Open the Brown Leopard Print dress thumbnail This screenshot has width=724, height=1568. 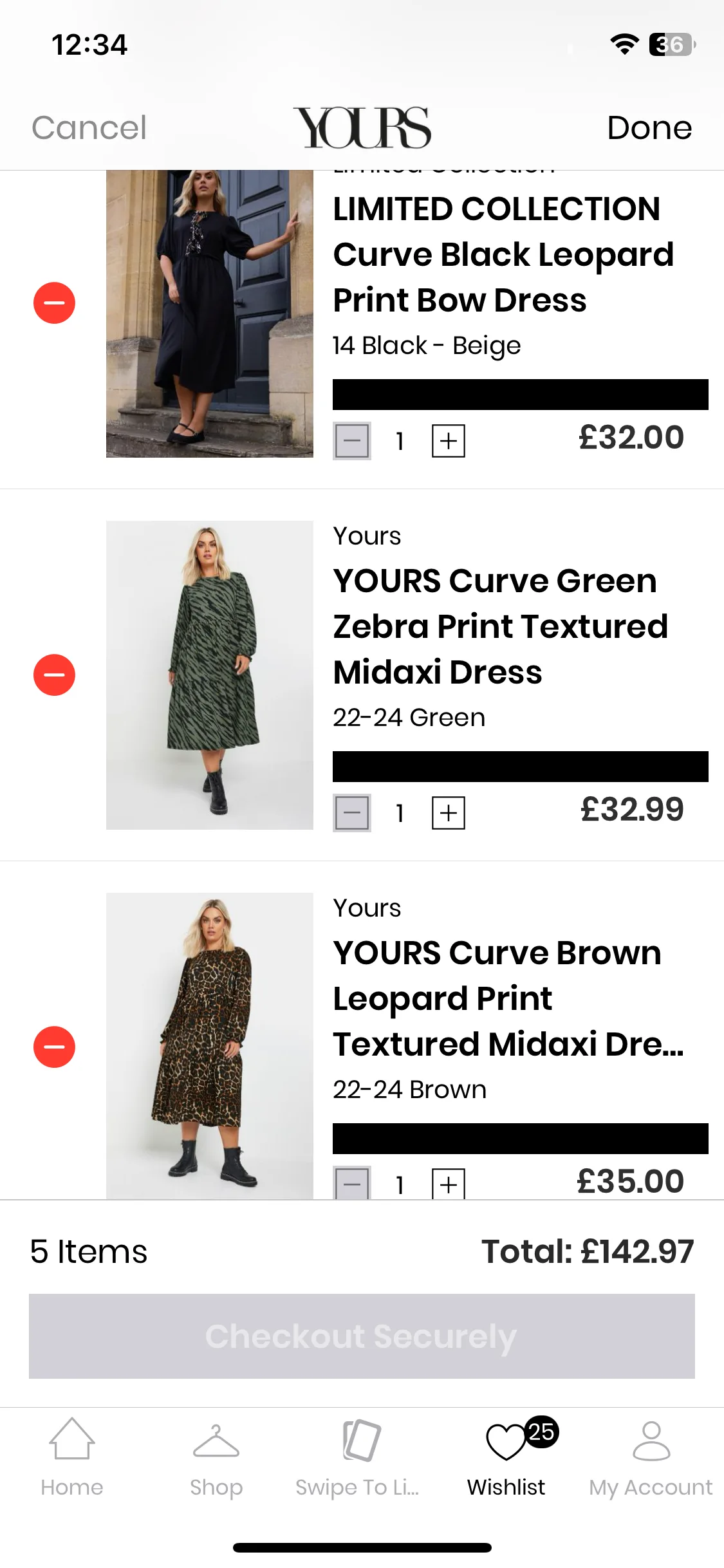click(210, 1046)
